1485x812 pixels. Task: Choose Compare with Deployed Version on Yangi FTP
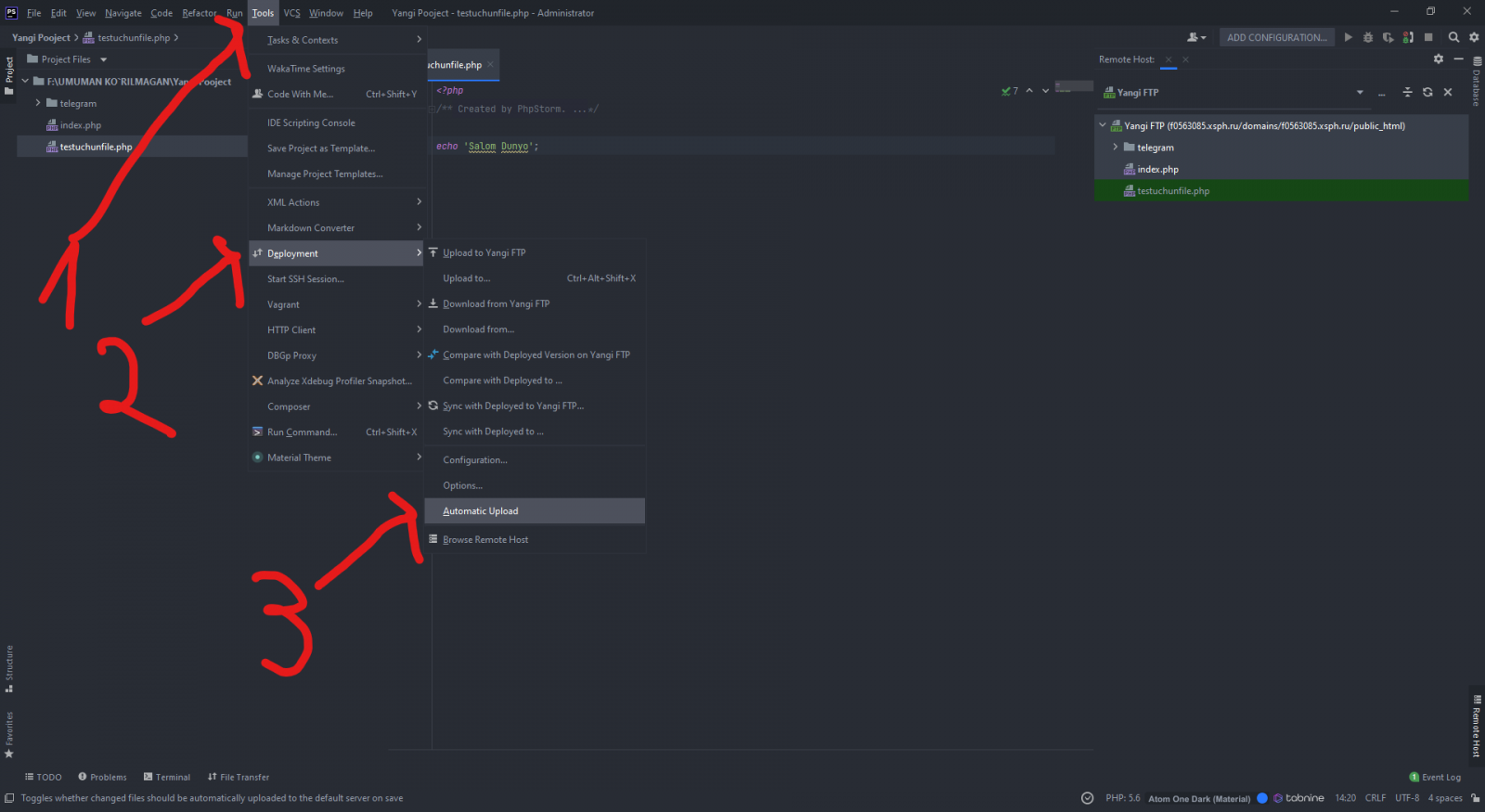coord(535,354)
